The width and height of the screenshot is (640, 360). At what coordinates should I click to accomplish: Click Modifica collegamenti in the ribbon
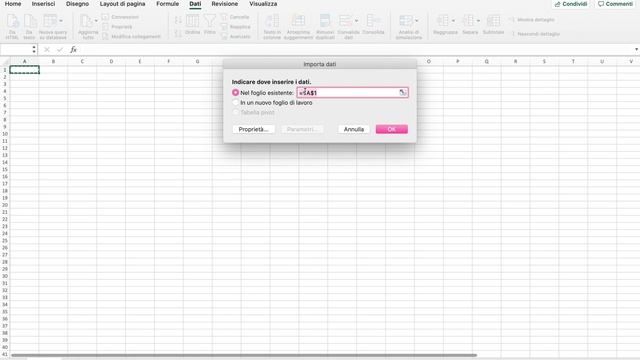point(131,36)
